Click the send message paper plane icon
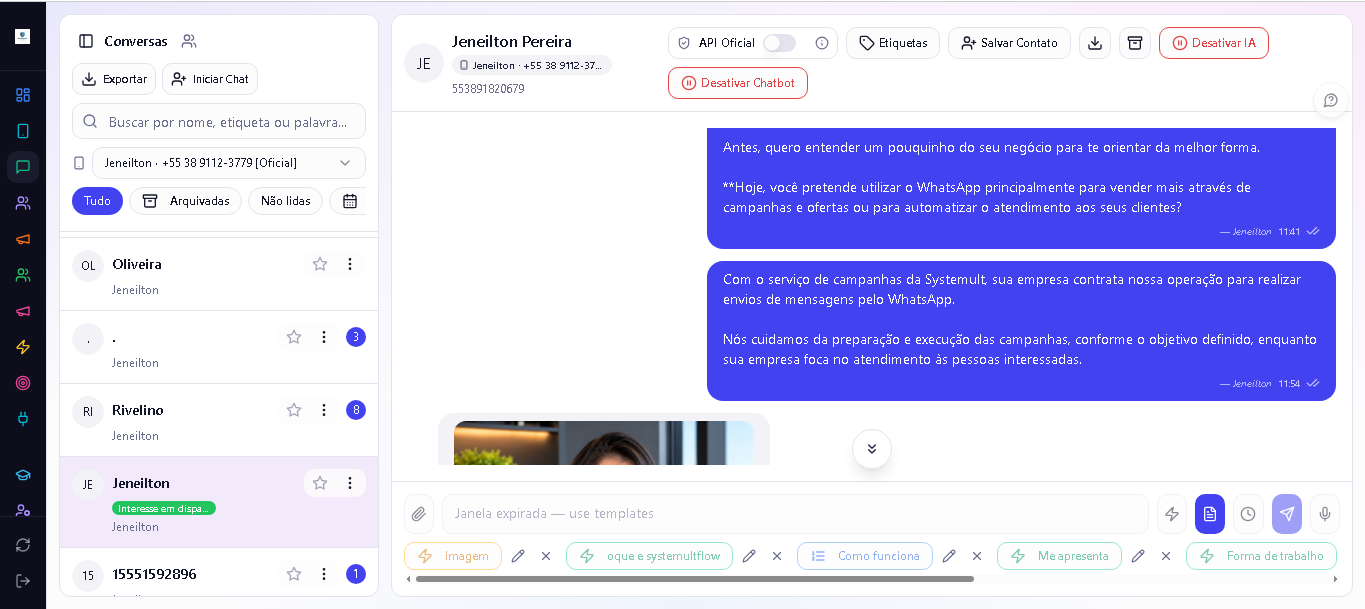1365x609 pixels. coord(1287,514)
